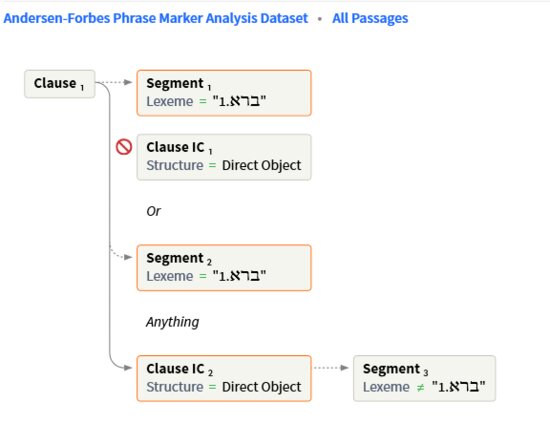
Task: Select the Clause IC 2 box
Action: (224, 378)
